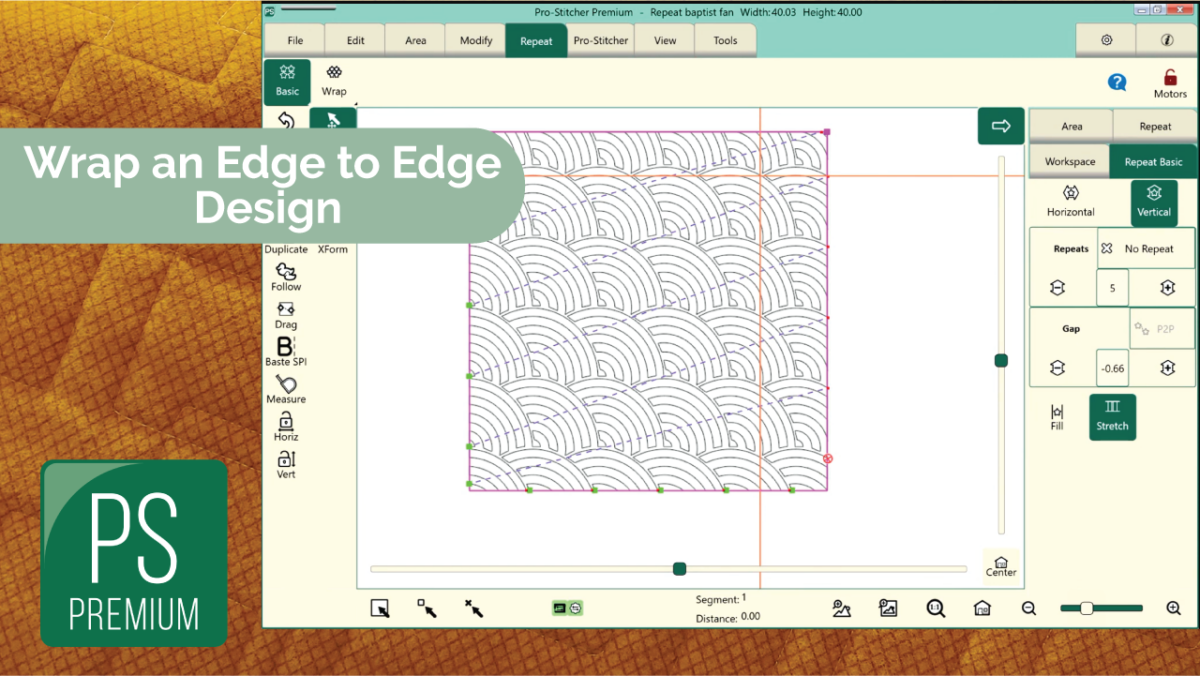This screenshot has width=1200, height=676.
Task: Open the Workspace tab
Action: point(1070,160)
